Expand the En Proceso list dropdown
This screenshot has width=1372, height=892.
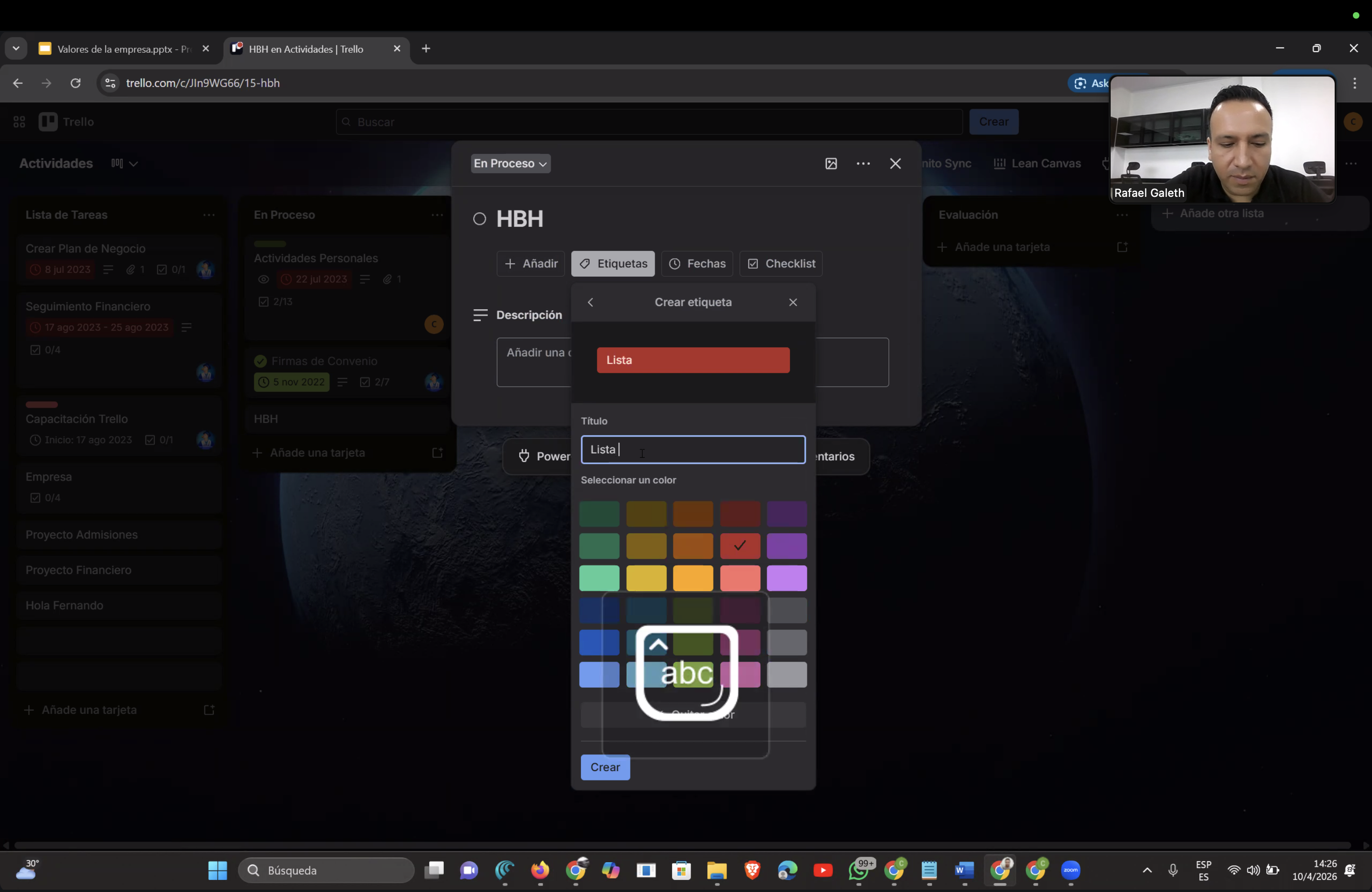[510, 164]
